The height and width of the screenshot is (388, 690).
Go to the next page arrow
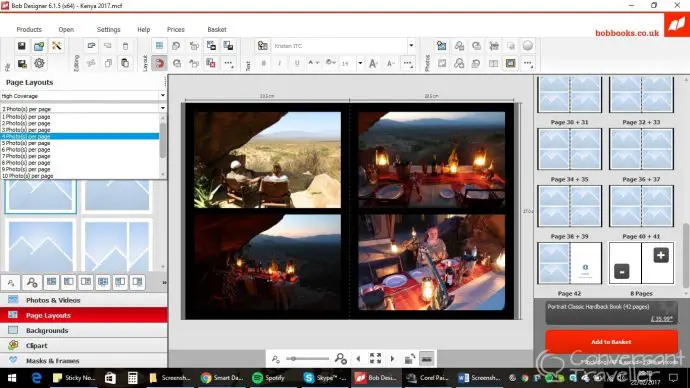point(393,359)
